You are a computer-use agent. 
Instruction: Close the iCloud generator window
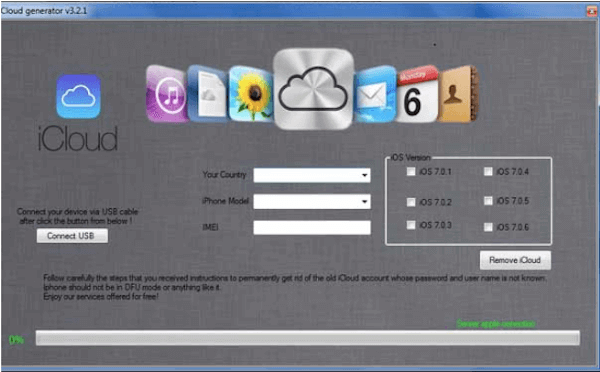point(592,11)
